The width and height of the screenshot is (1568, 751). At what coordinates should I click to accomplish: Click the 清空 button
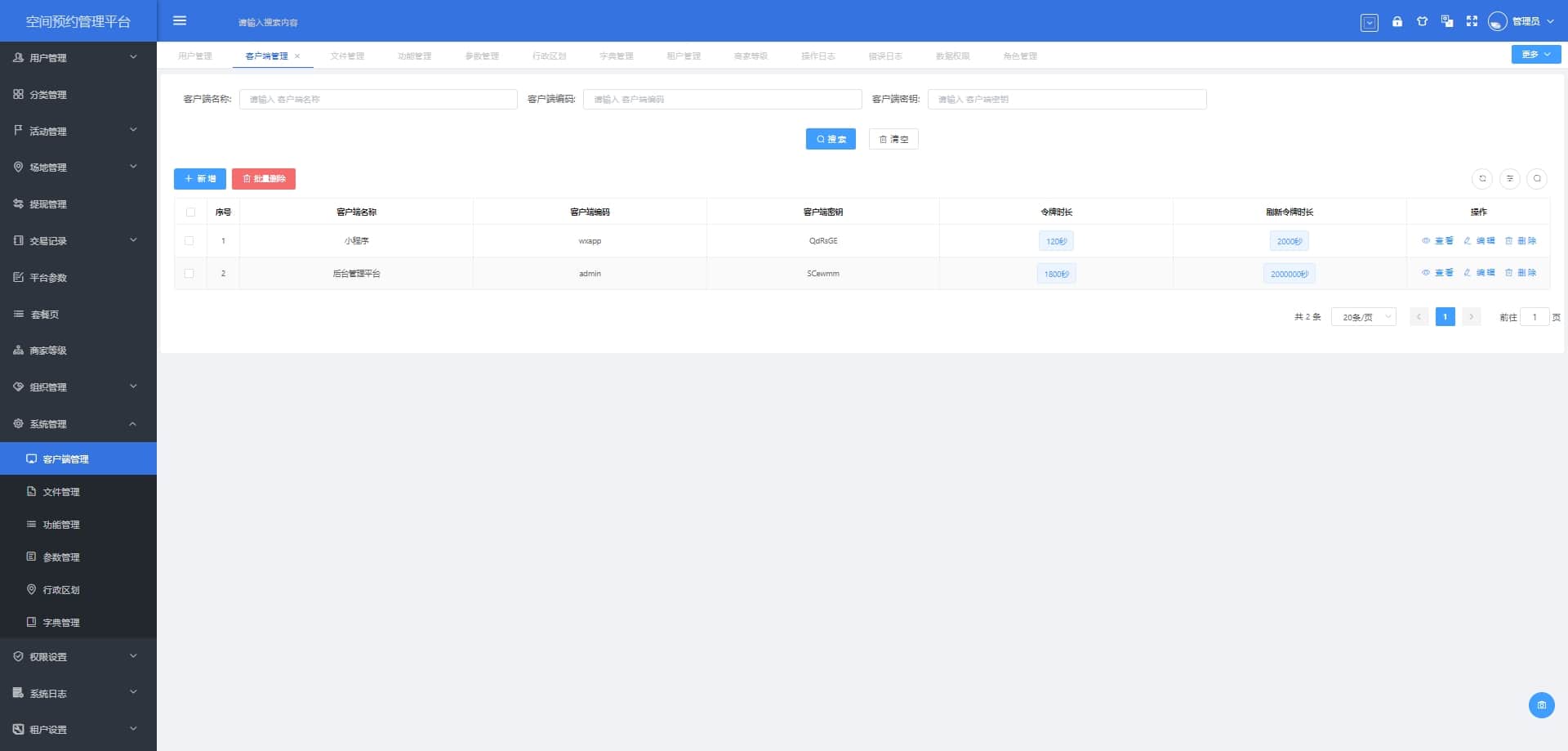(893, 139)
